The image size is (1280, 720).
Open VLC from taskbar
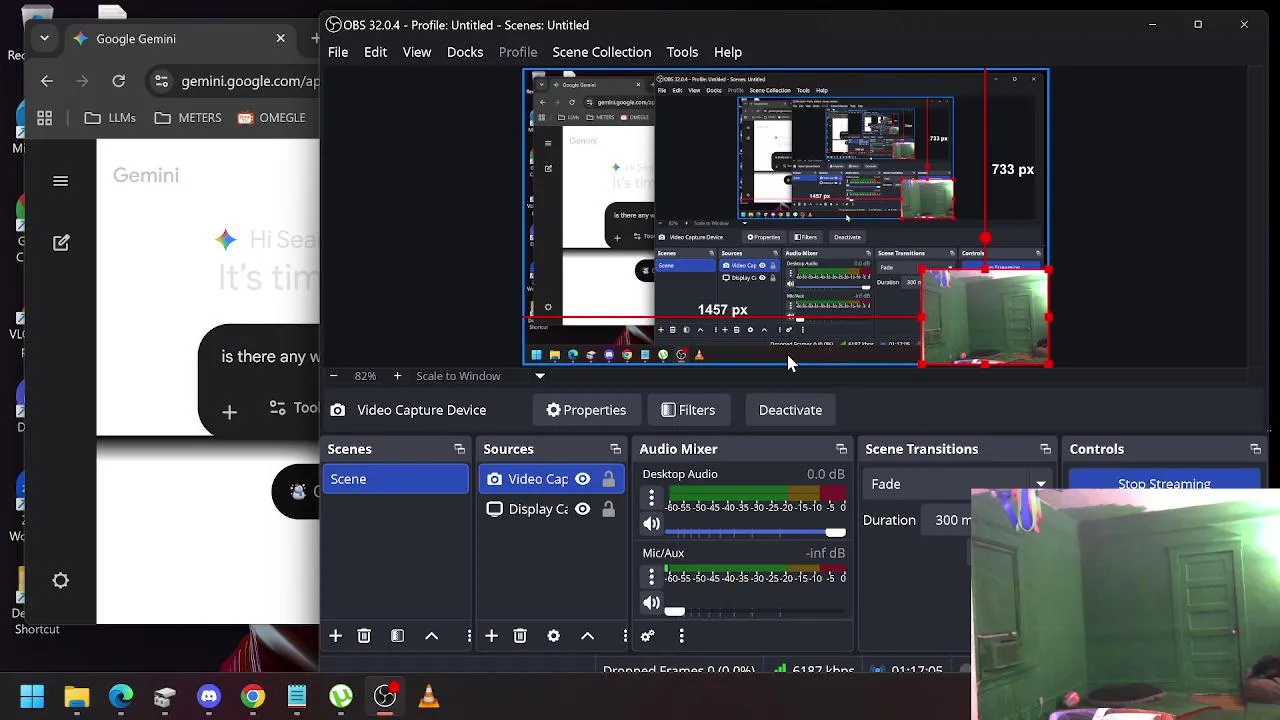pos(429,696)
